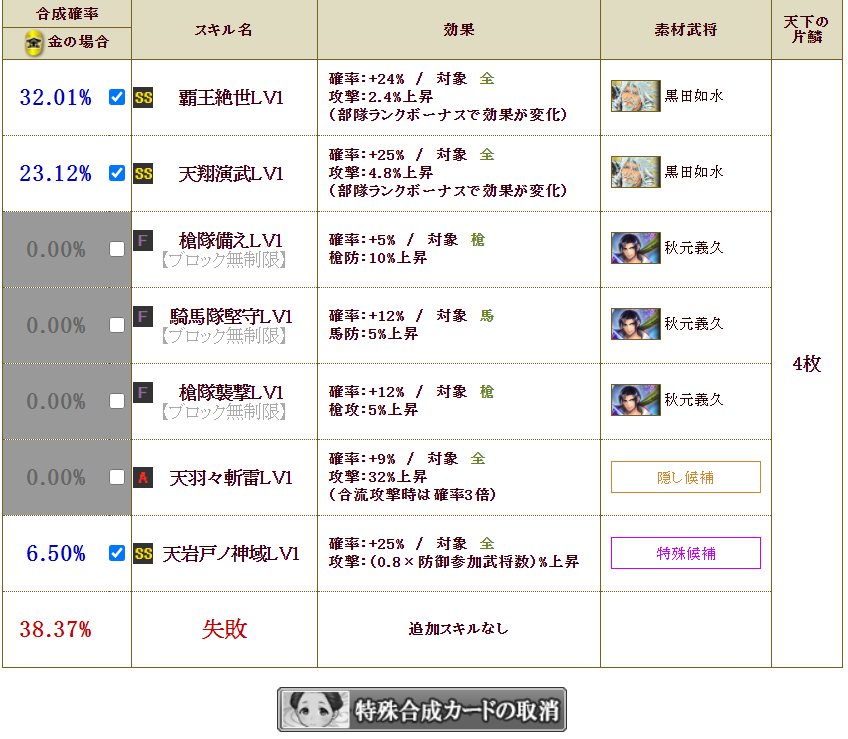The image size is (848, 739).
Task: Click the skill name 槍隊備えLV1
Action: (231, 240)
